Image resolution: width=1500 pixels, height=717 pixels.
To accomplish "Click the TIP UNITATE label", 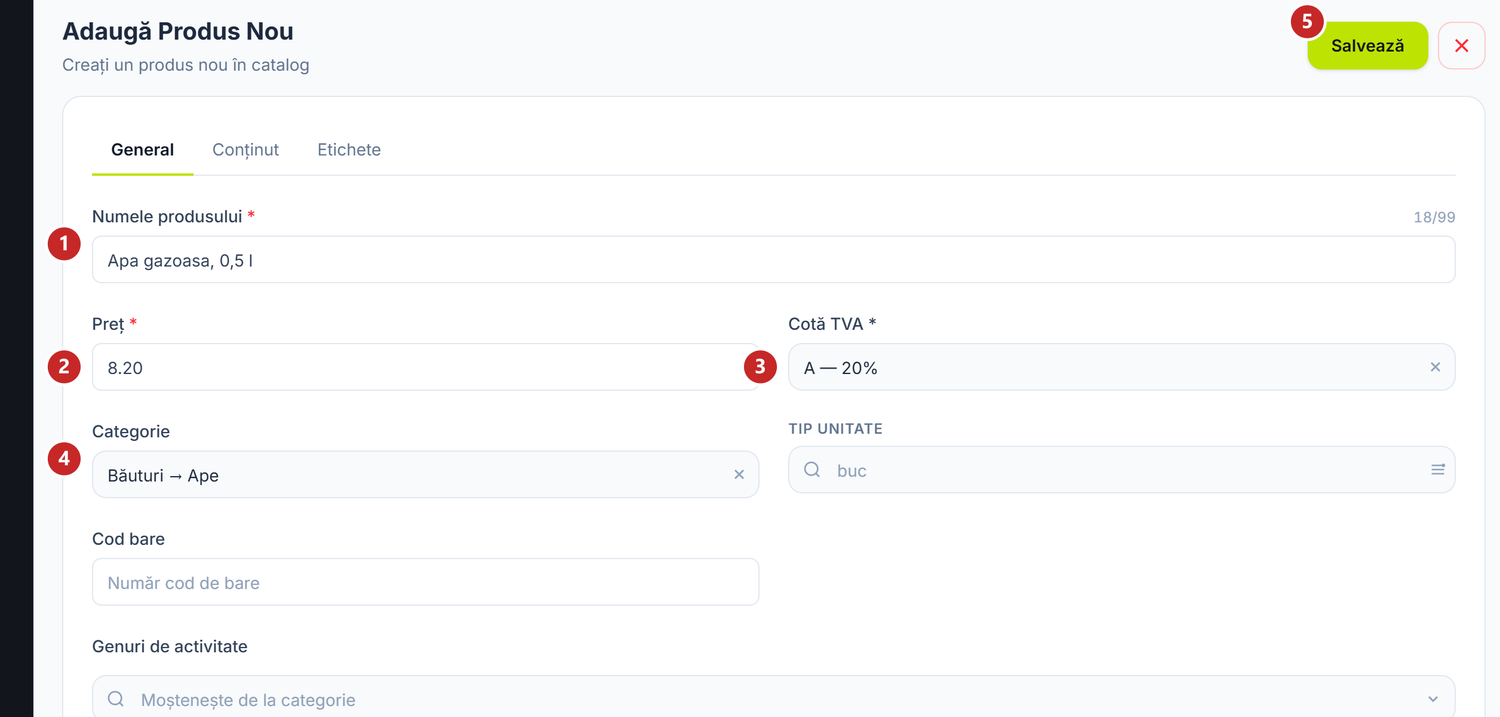I will 836,429.
